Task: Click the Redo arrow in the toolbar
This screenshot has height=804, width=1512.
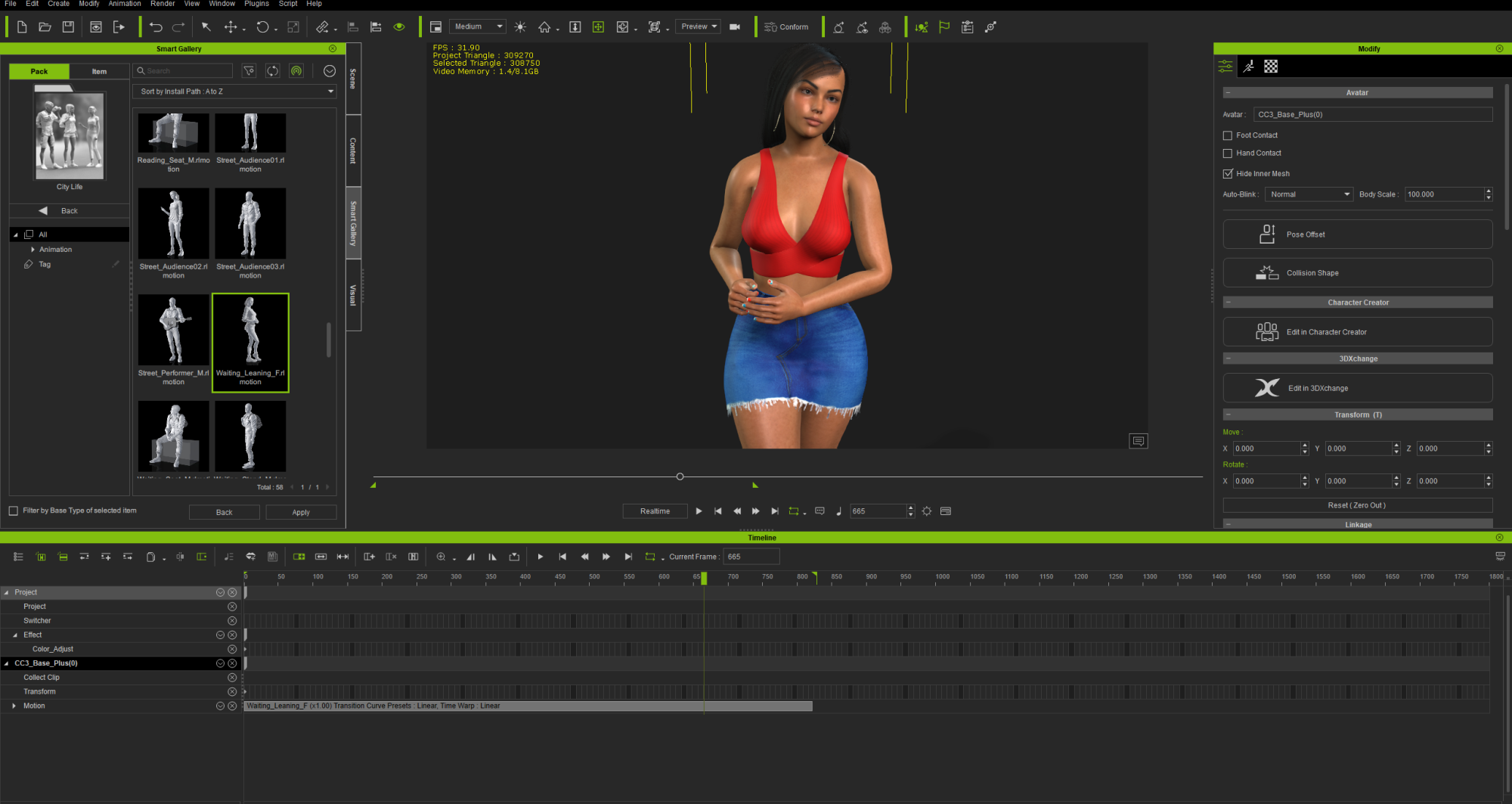Action: point(178,27)
